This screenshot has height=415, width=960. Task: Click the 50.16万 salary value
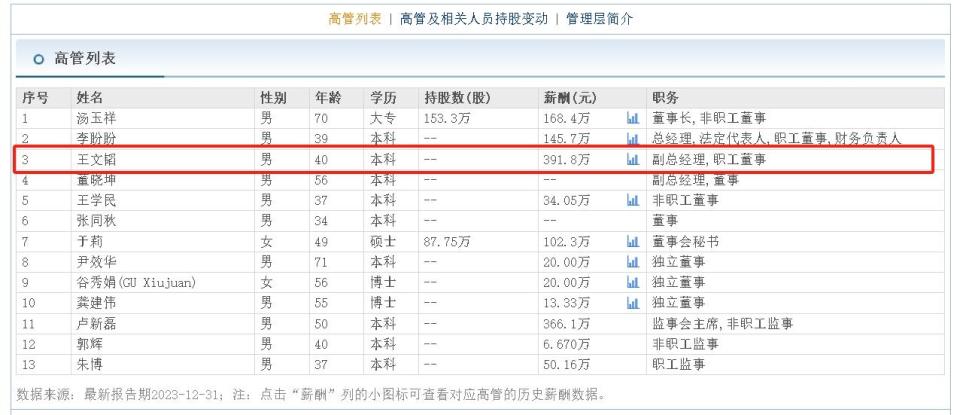click(567, 365)
